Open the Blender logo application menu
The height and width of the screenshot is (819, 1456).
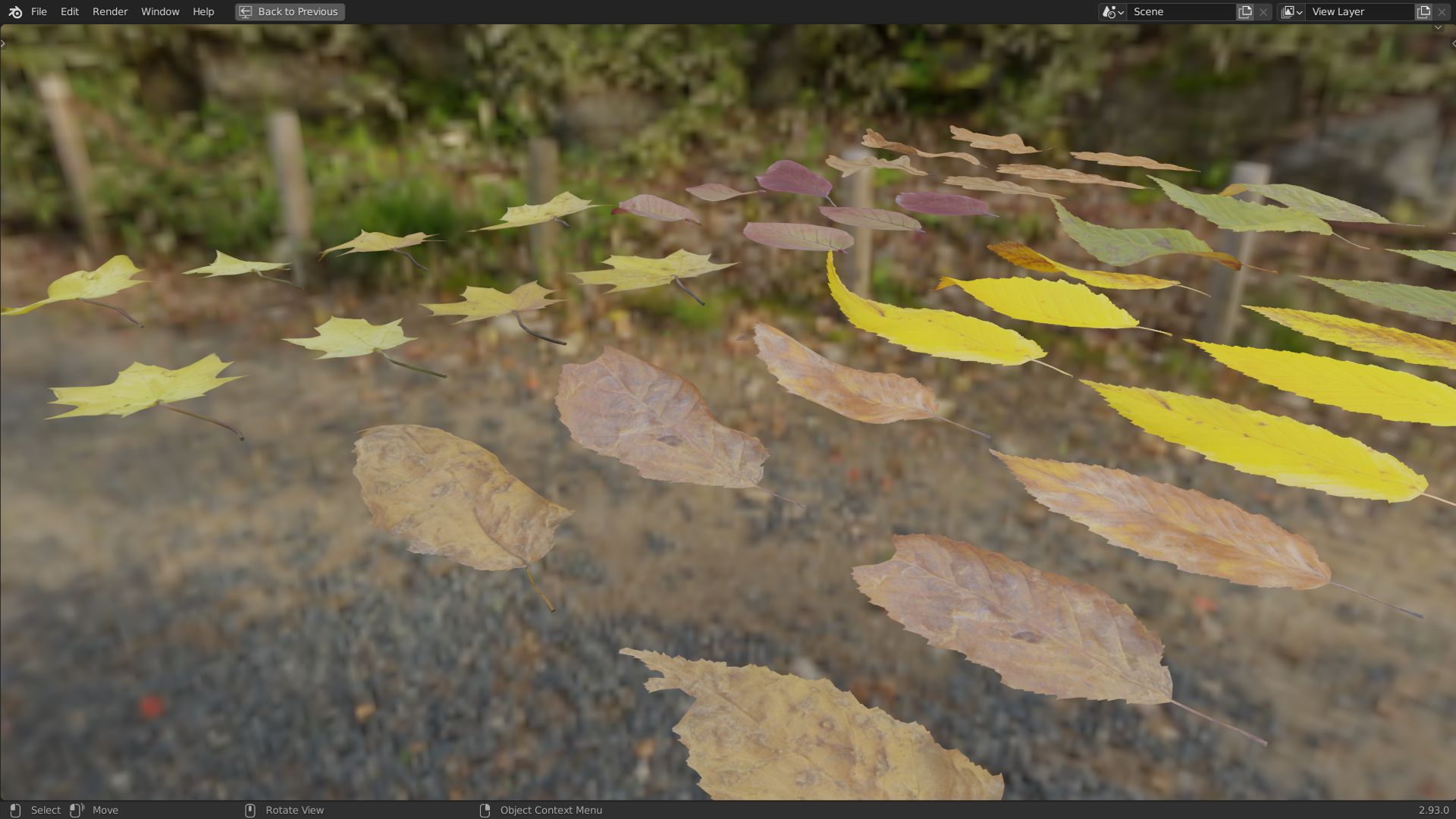tap(15, 11)
